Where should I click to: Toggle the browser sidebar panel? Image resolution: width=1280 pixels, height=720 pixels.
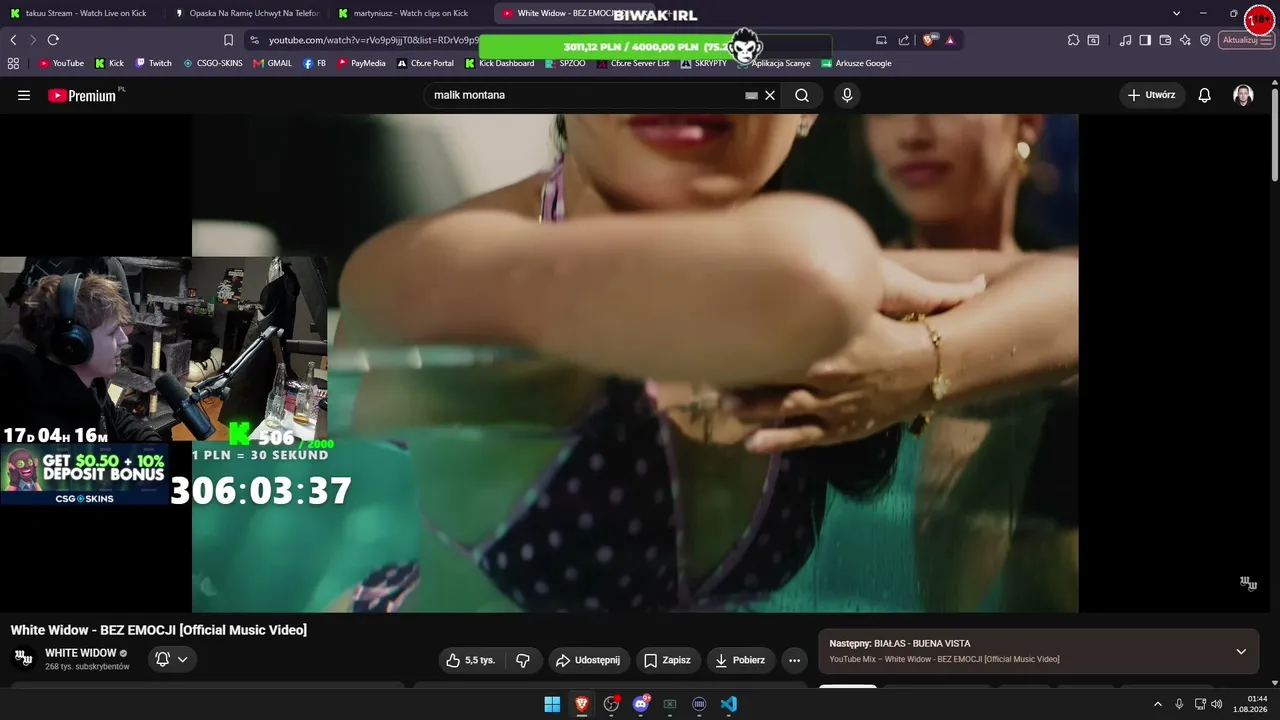point(1145,40)
